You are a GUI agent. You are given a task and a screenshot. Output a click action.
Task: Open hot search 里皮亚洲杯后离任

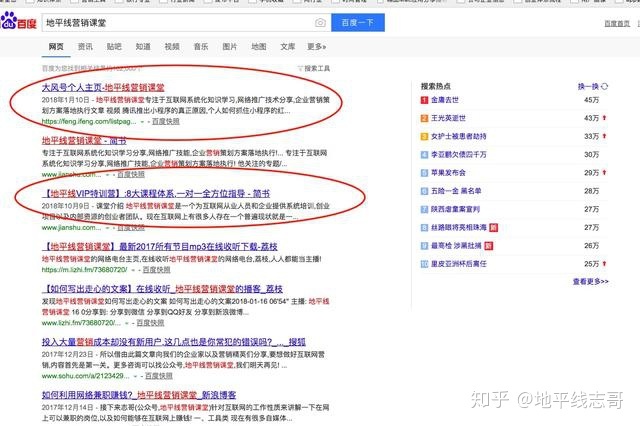[459, 264]
